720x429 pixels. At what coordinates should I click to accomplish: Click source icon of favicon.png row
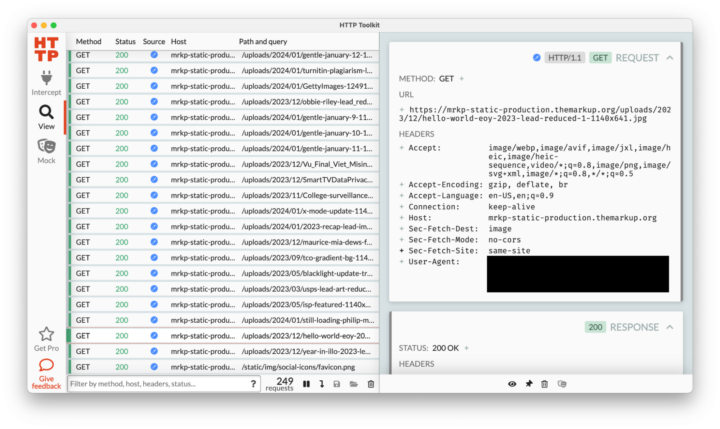pos(154,367)
